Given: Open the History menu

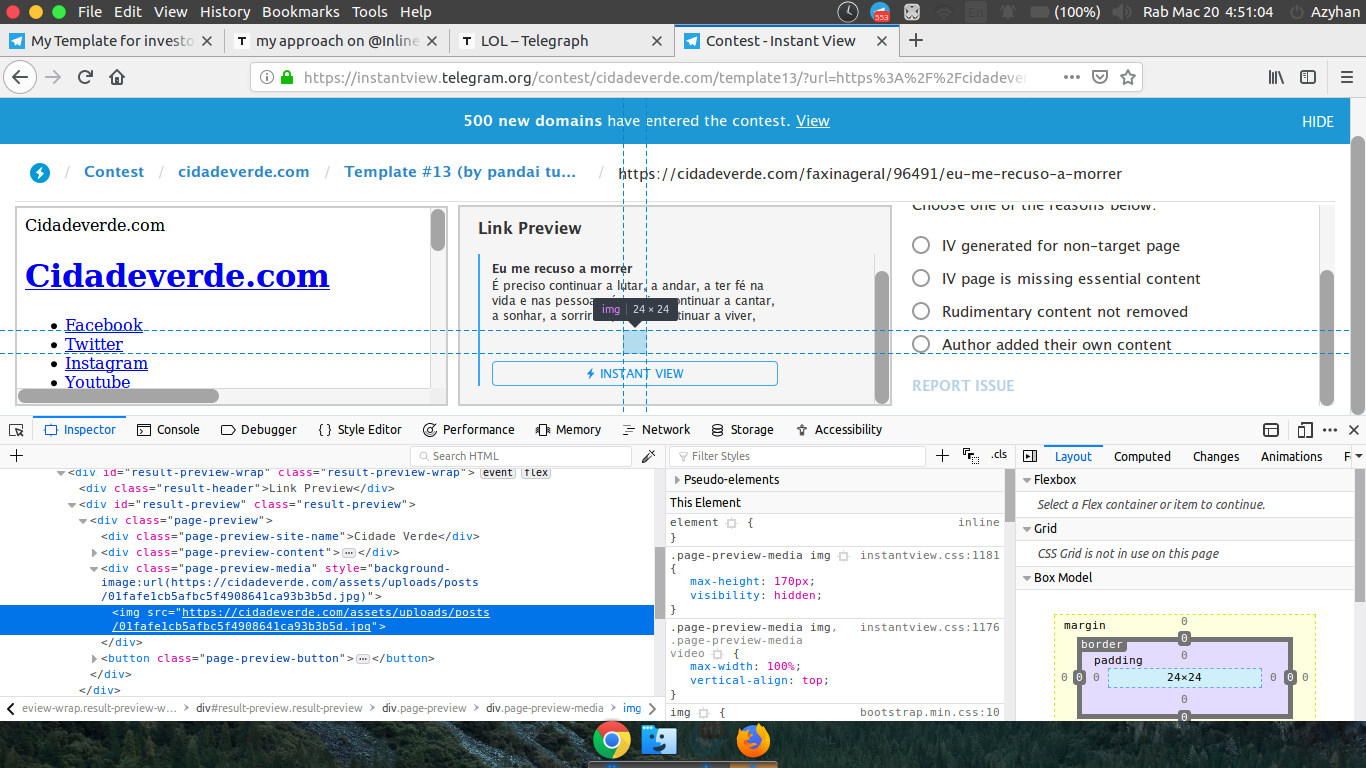Looking at the screenshot, I should [225, 12].
